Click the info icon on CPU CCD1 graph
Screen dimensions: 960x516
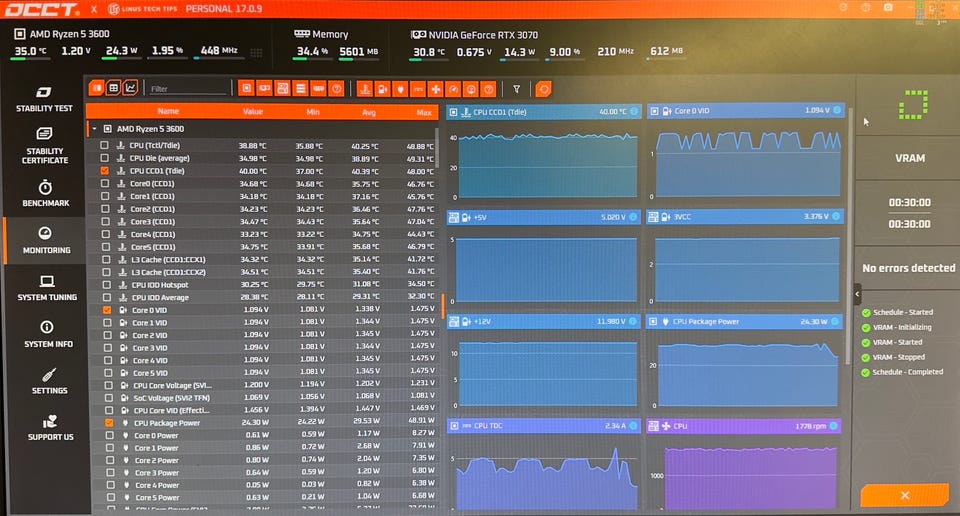click(634, 111)
